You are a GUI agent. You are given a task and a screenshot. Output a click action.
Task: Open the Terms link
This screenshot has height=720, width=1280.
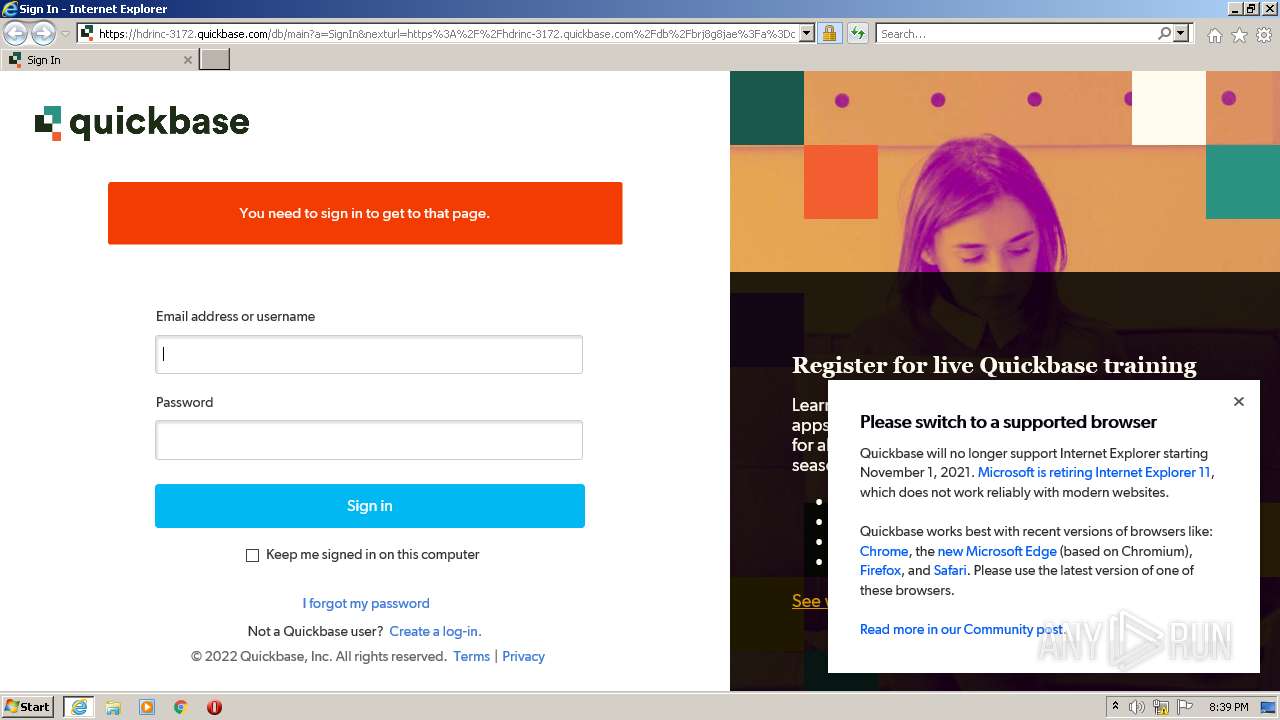click(x=471, y=656)
